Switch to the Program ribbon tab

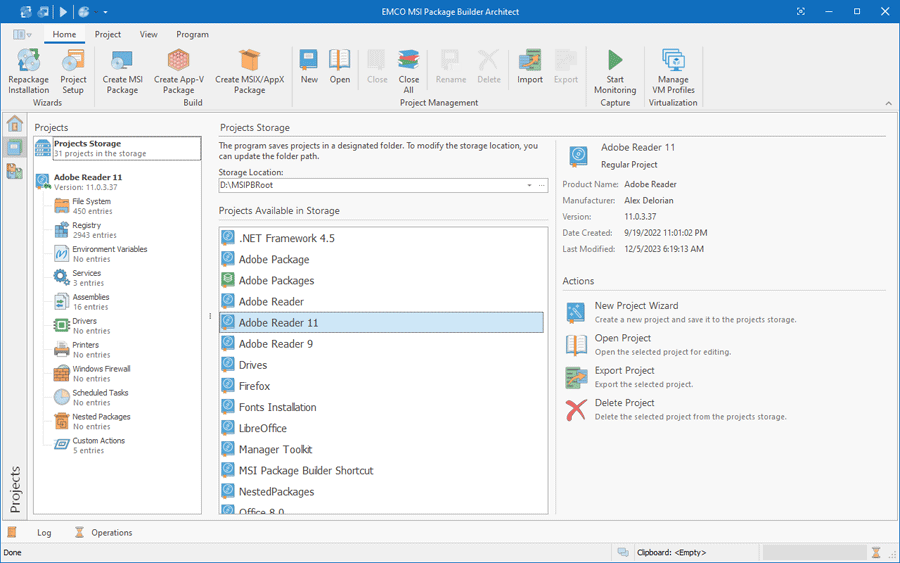(192, 34)
